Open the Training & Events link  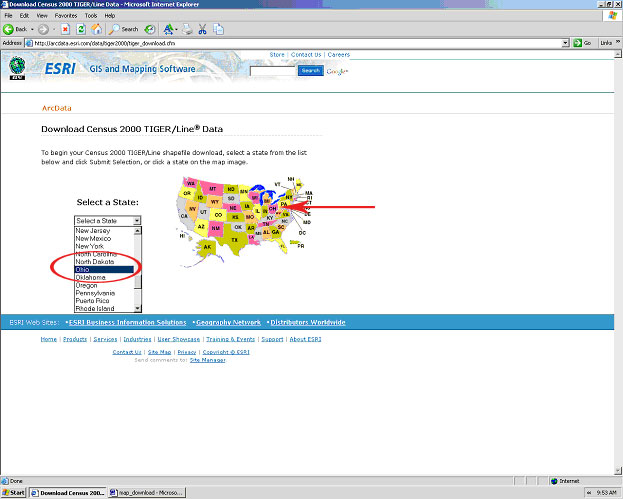pyautogui.click(x=230, y=339)
